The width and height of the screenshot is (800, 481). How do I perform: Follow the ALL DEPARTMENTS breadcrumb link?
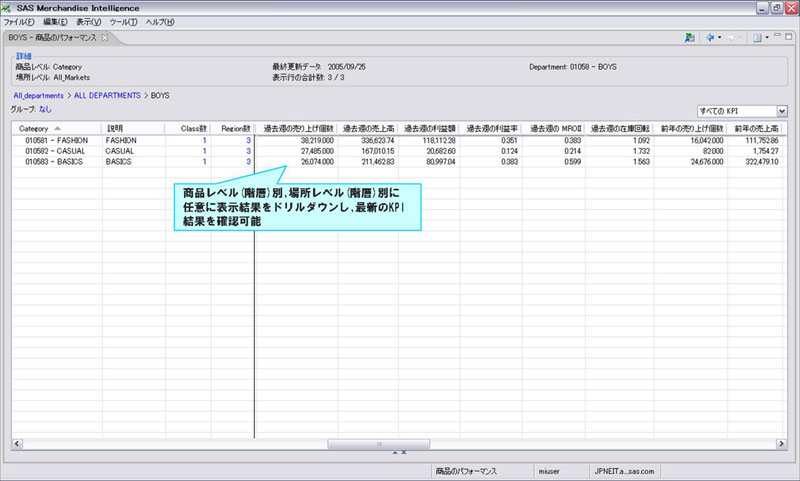(107, 95)
